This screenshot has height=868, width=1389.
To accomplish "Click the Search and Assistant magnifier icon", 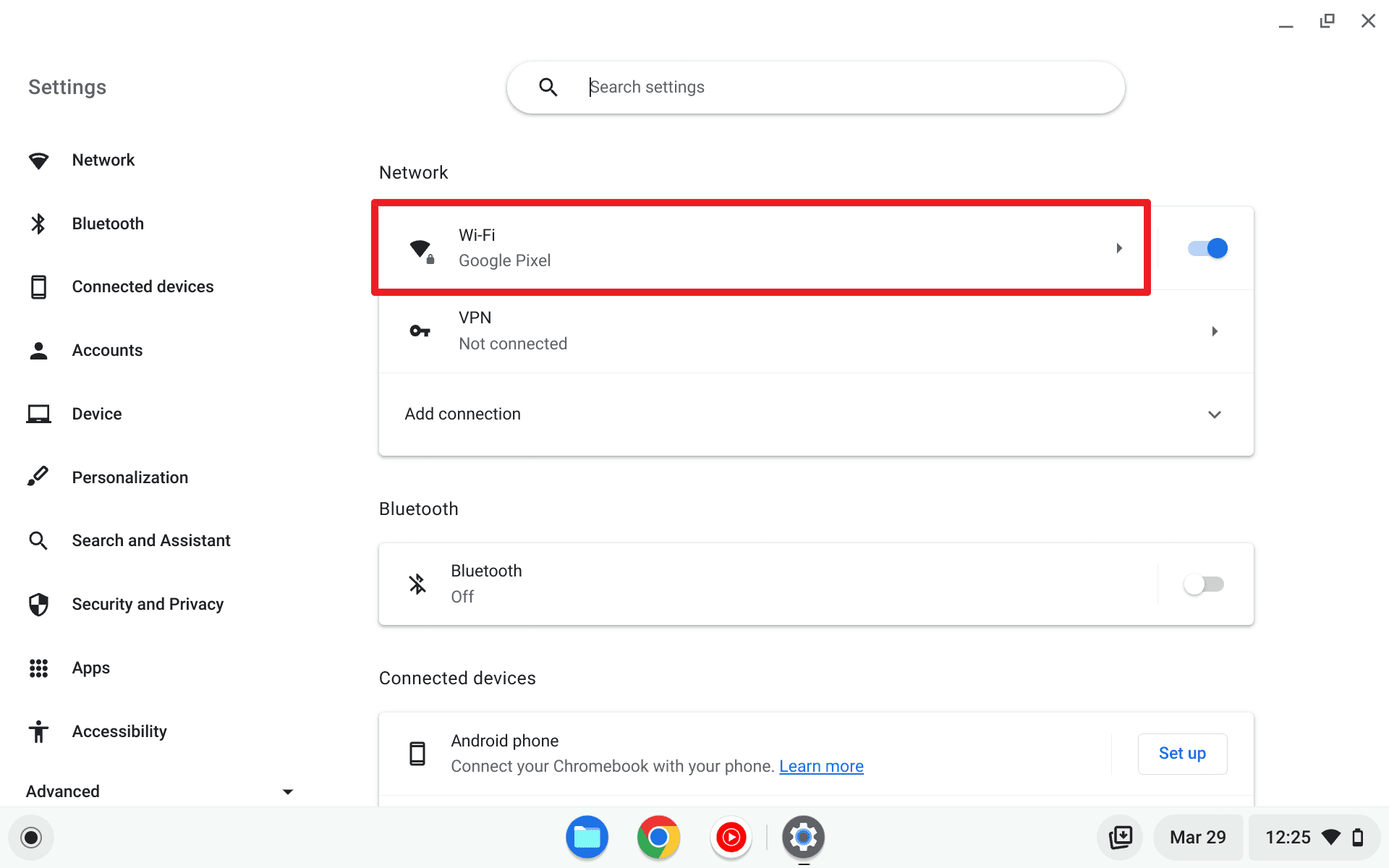I will pyautogui.click(x=38, y=540).
